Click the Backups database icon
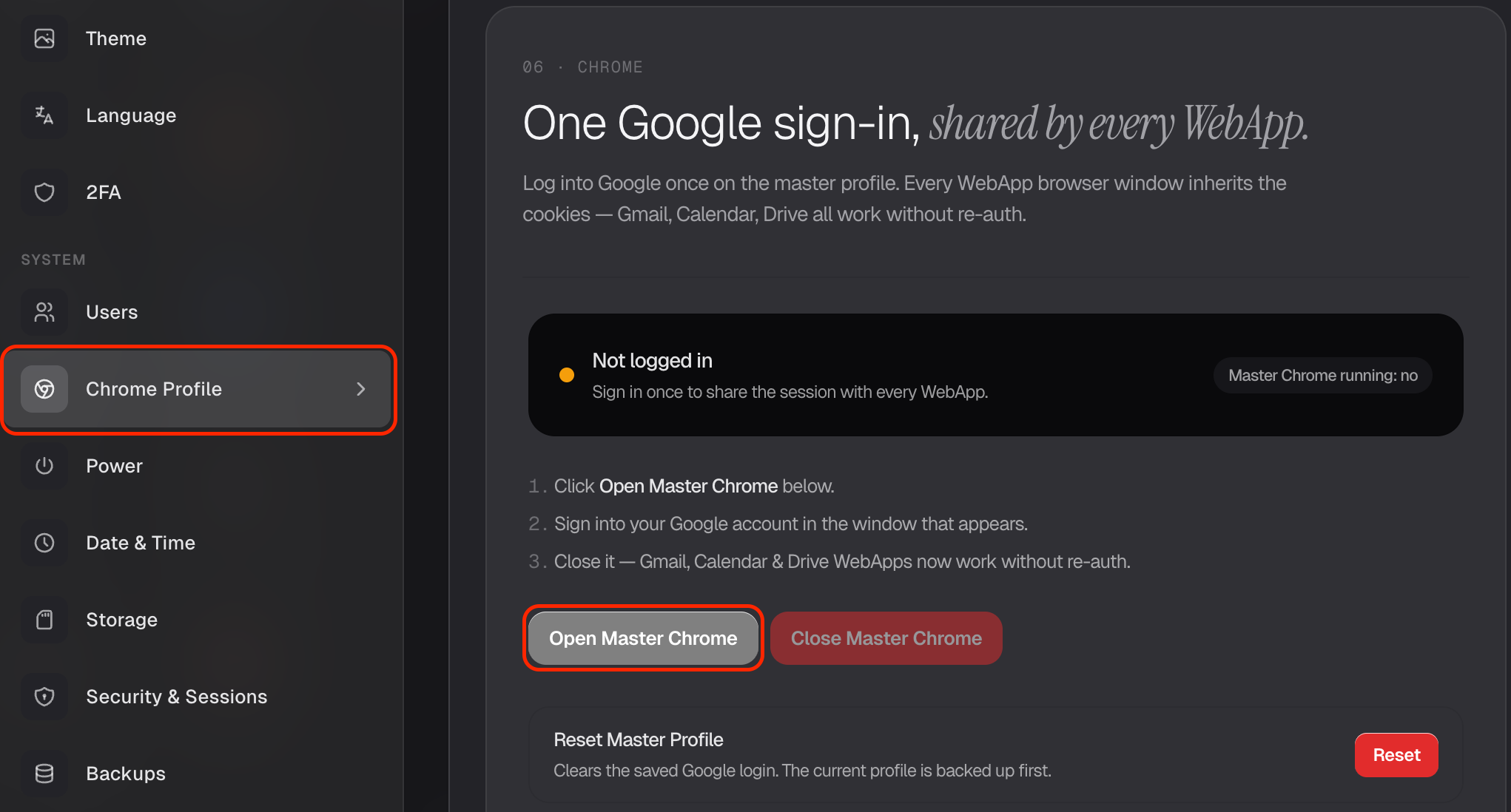Screen dimensions: 1511x812 coord(44,774)
